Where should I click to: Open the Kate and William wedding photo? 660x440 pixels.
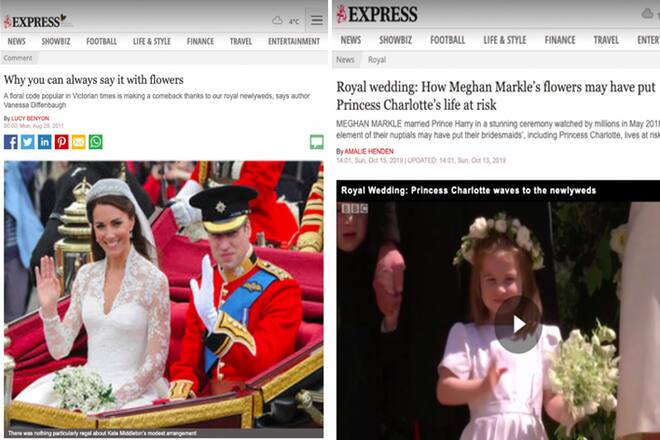(164, 299)
